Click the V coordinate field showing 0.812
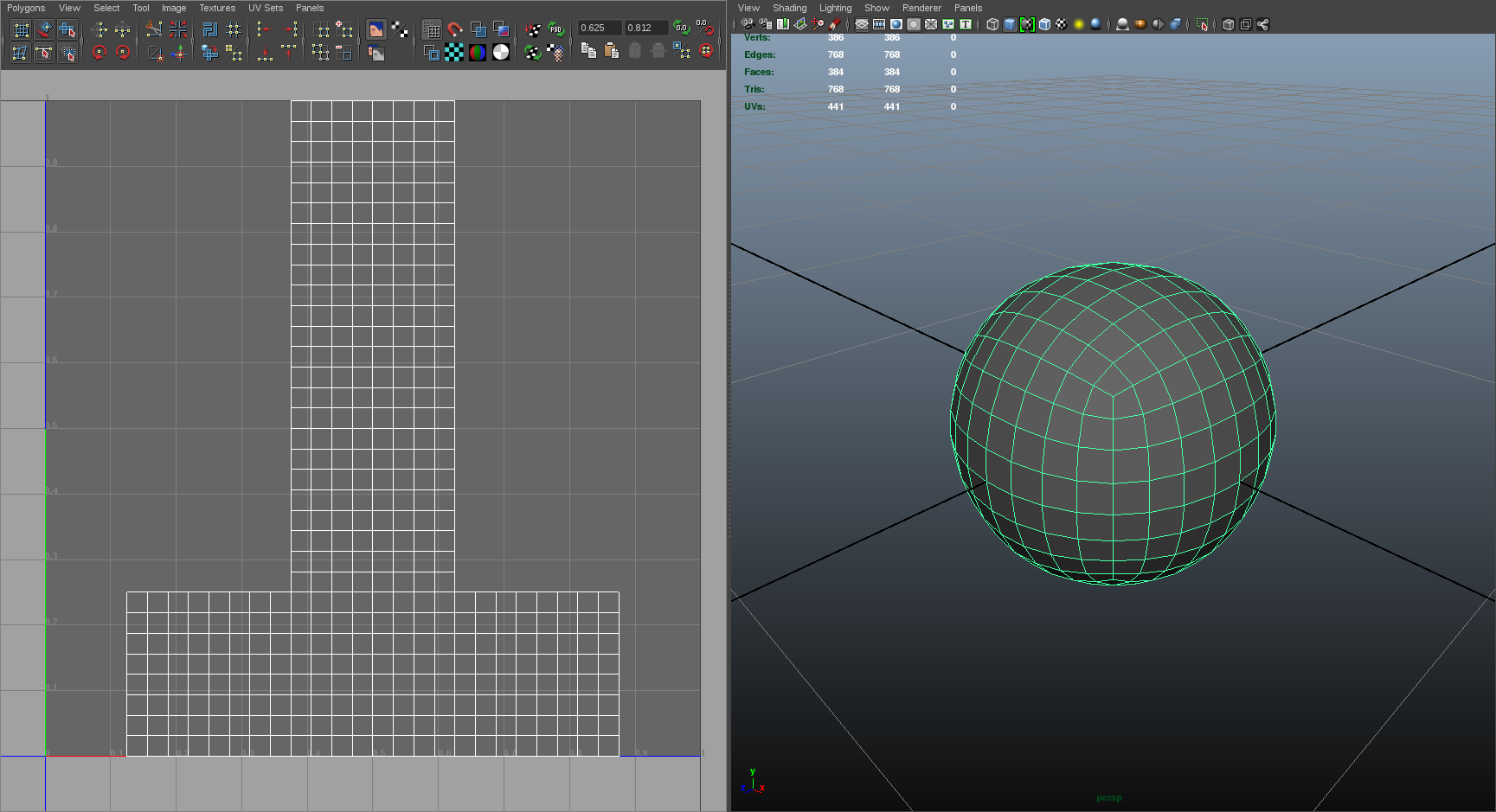1496x812 pixels. coord(645,28)
